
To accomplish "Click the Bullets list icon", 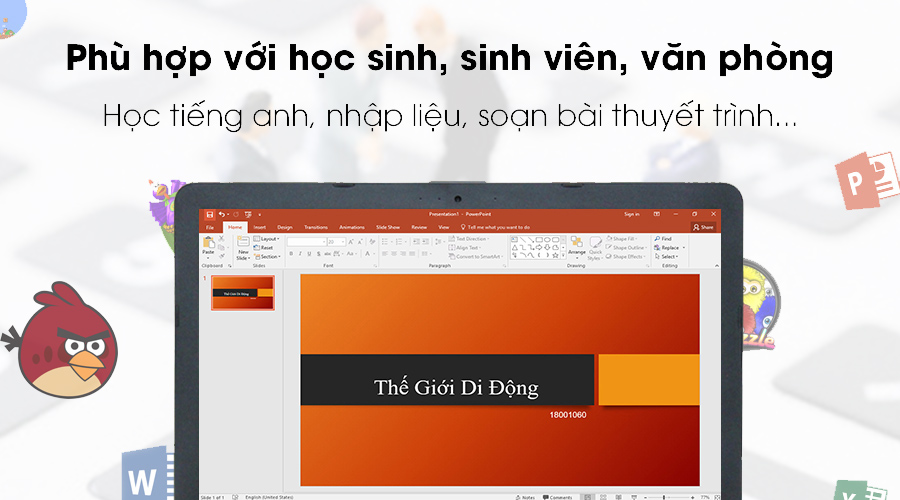I will [387, 242].
